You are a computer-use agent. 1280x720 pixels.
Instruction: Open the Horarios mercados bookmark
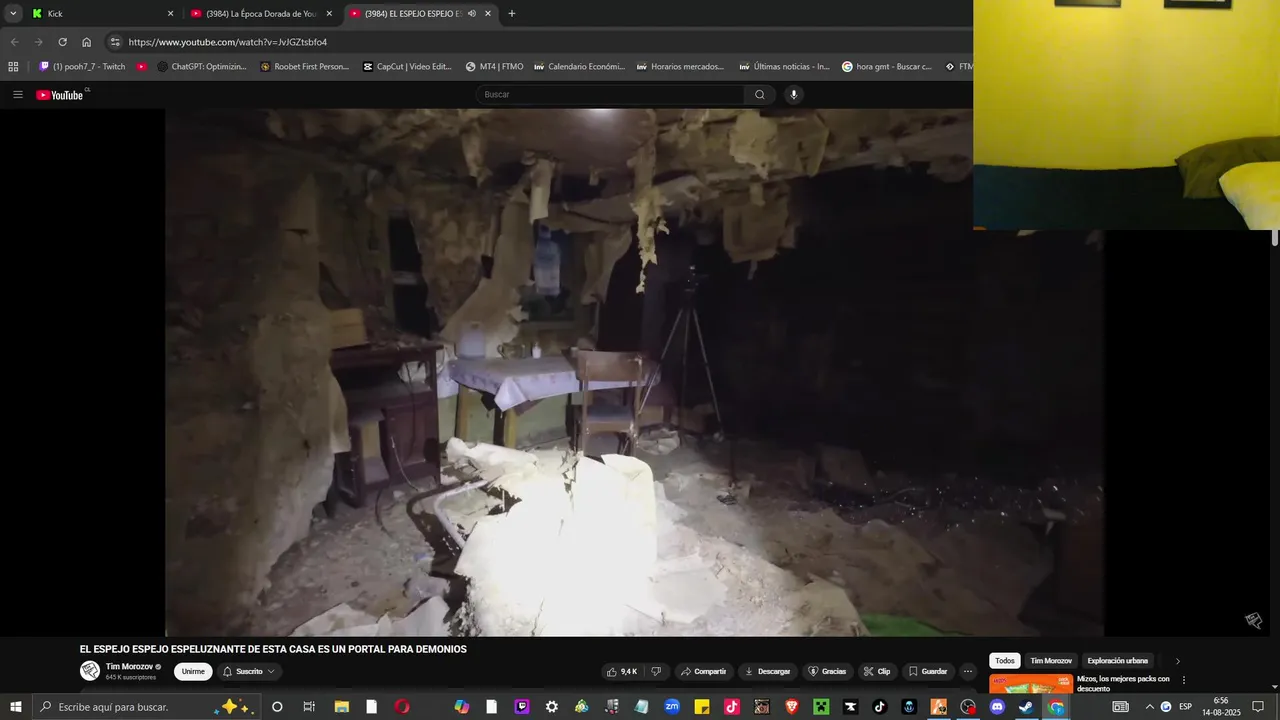click(680, 67)
